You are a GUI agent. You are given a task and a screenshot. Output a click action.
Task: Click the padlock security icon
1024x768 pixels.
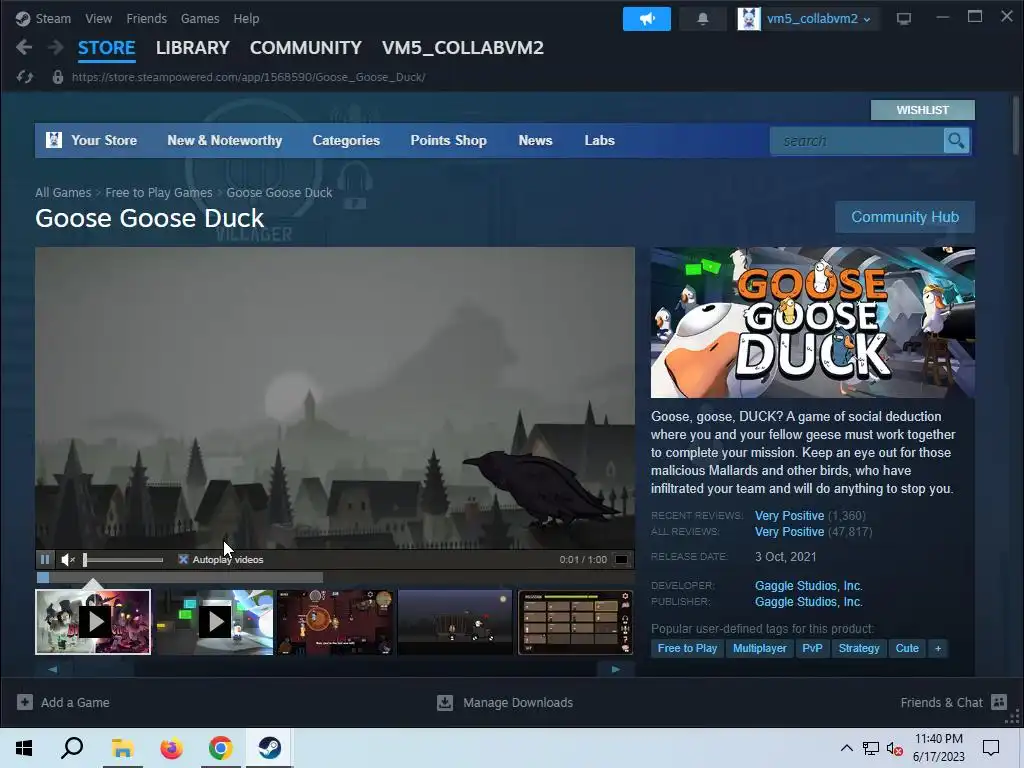[57, 77]
